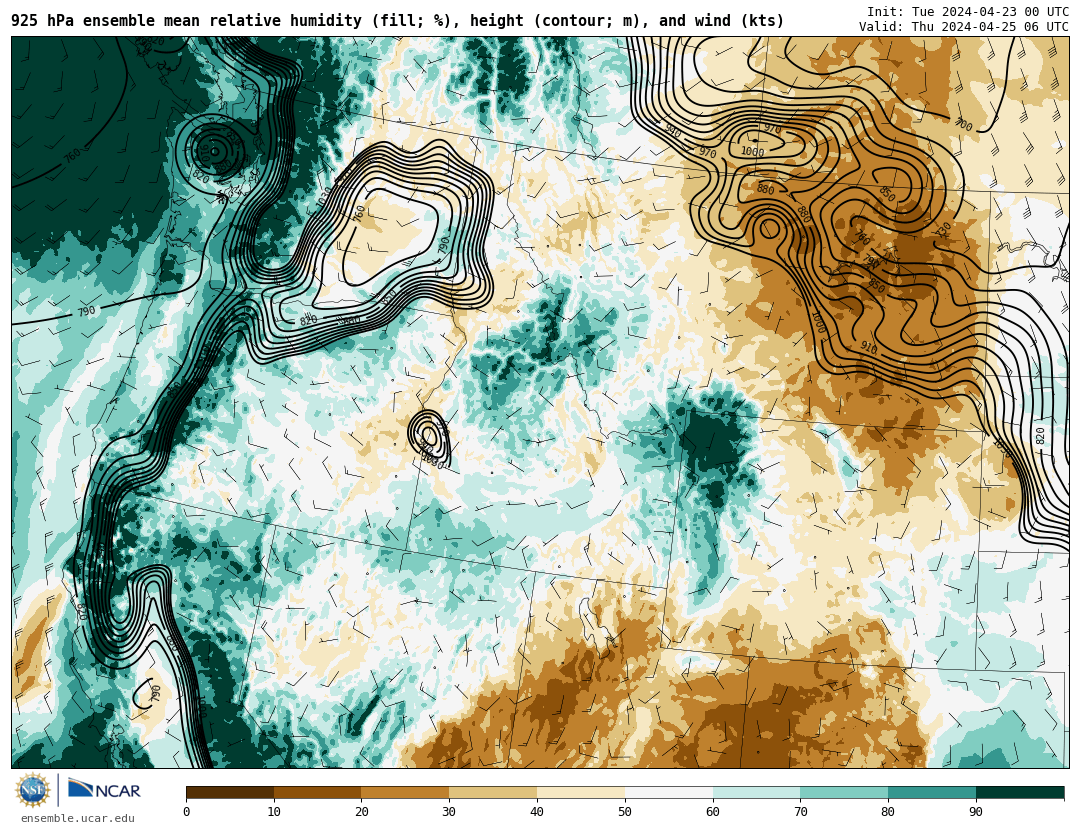This screenshot has height=831, width=1080.
Task: Click the NCAR logo
Action: (x=104, y=789)
